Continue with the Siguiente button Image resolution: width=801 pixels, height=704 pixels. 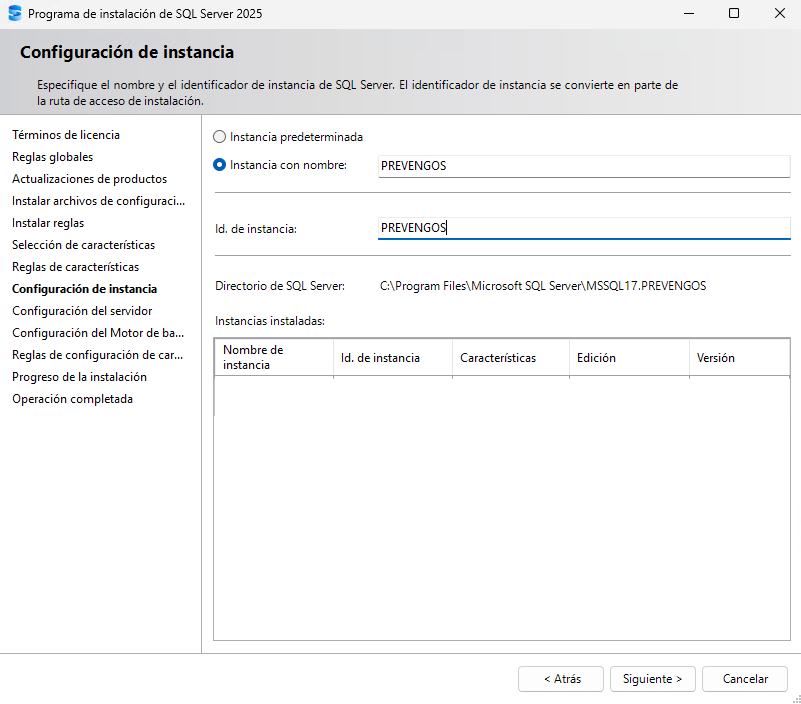click(653, 679)
